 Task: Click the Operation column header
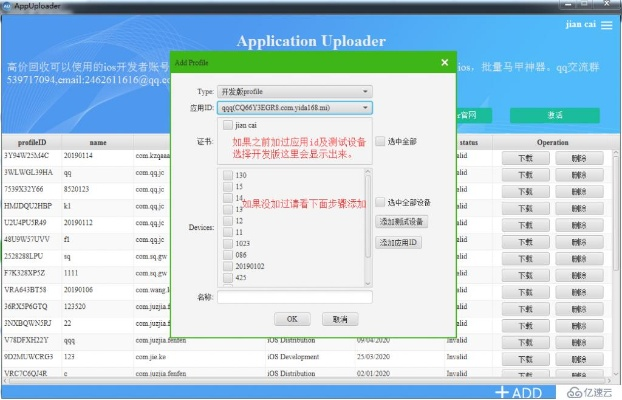click(x=552, y=143)
